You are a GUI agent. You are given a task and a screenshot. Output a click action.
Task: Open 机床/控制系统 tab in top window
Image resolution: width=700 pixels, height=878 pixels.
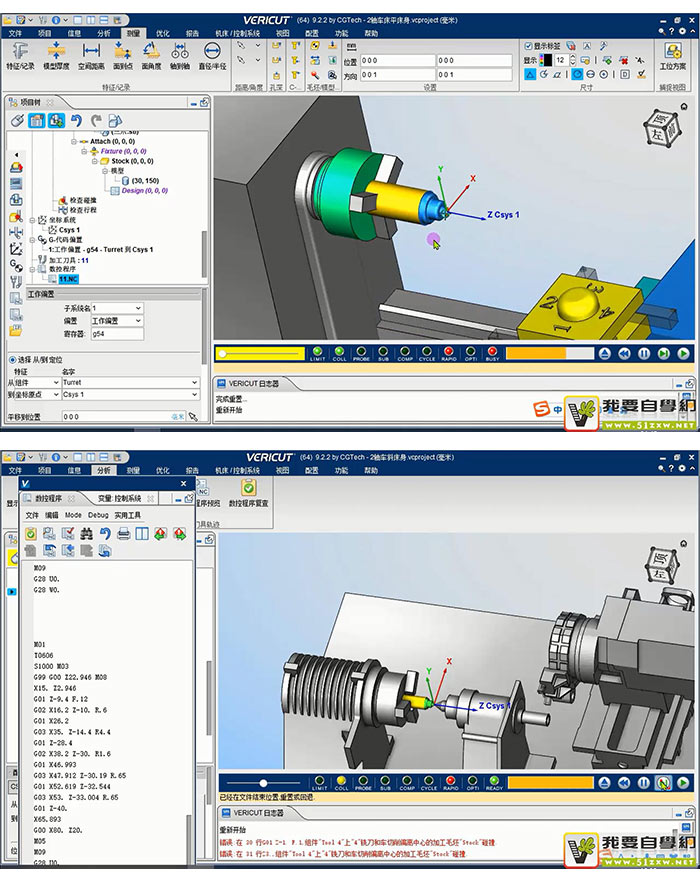pyautogui.click(x=237, y=33)
